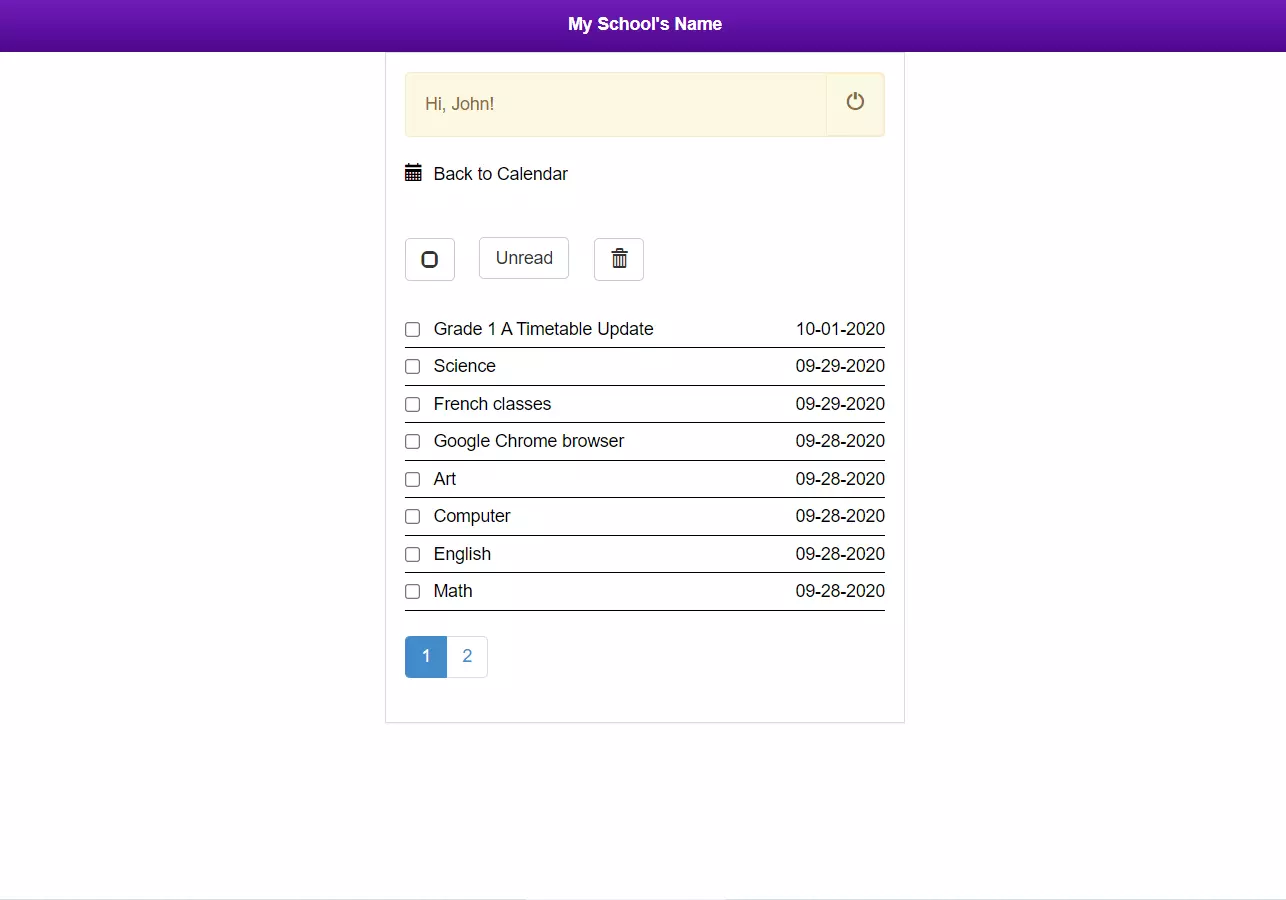Open the Art message
This screenshot has height=900, width=1286.
(444, 479)
